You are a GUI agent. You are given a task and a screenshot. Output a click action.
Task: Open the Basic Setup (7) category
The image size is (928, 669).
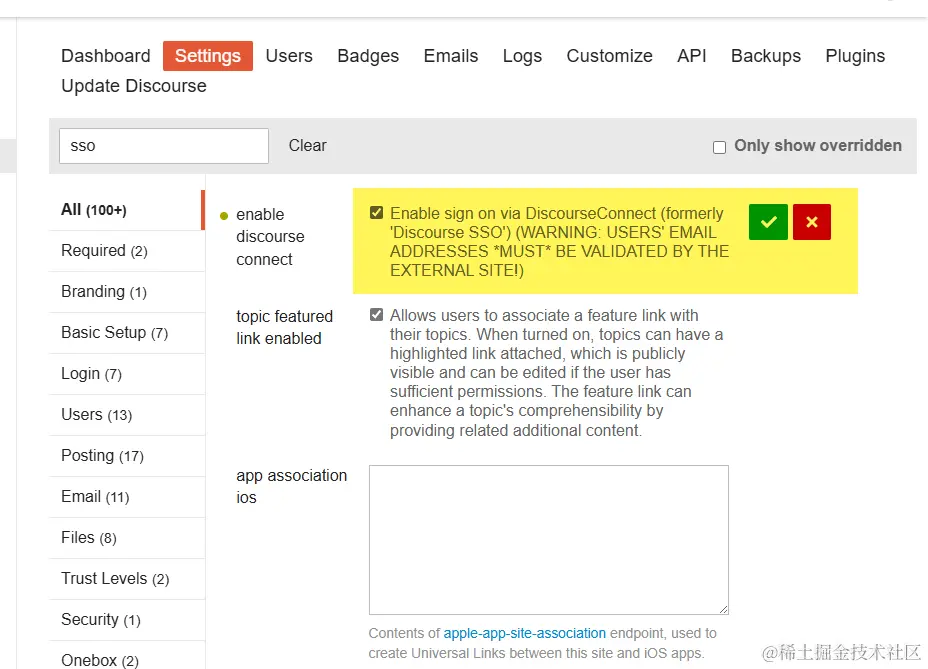pos(127,333)
